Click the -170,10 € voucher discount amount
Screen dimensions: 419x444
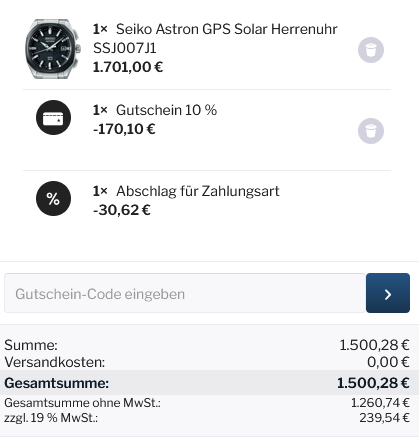pyautogui.click(x=124, y=129)
